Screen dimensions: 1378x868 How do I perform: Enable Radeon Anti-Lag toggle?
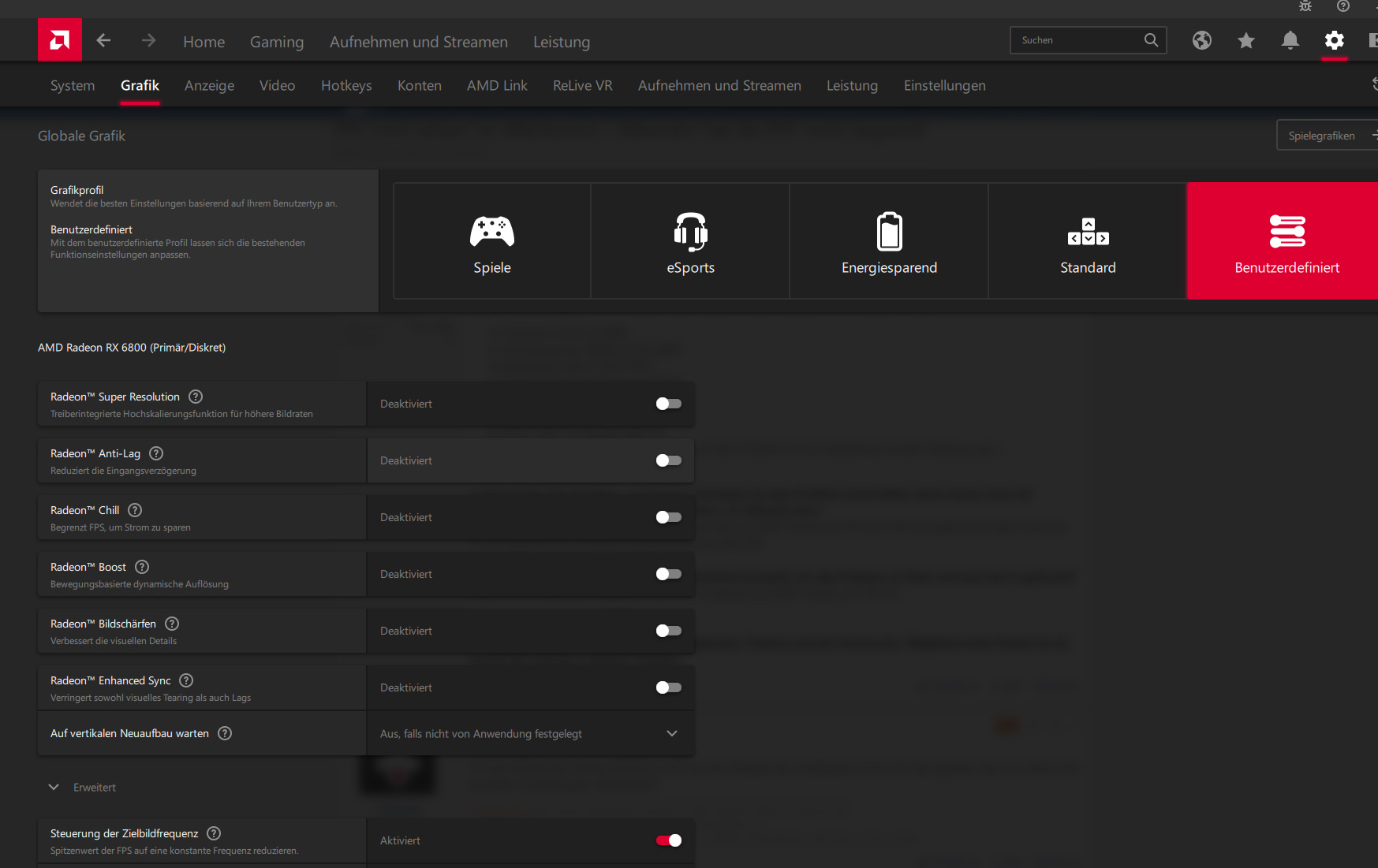(x=669, y=460)
